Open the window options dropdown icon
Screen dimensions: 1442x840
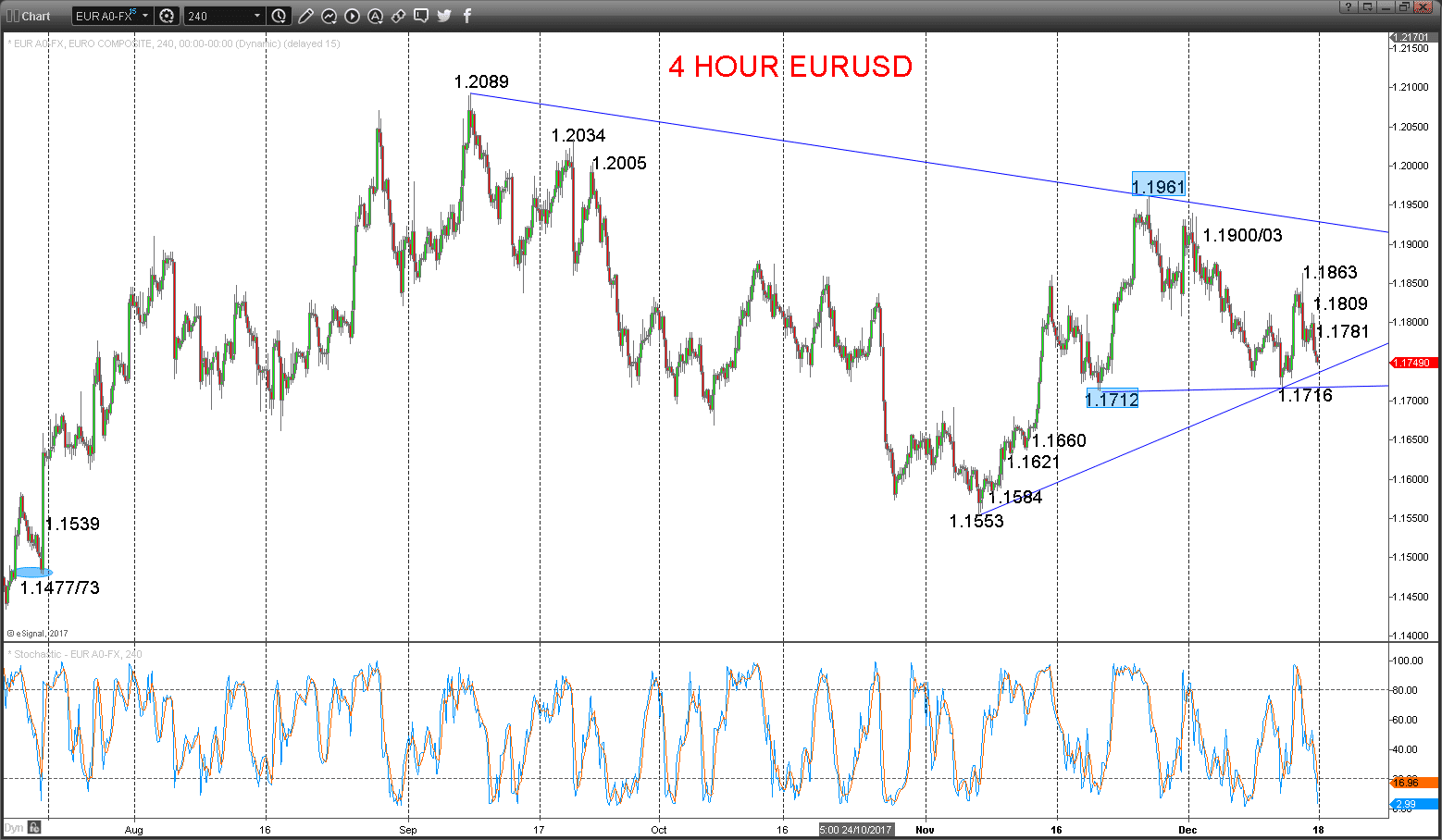tap(1367, 7)
